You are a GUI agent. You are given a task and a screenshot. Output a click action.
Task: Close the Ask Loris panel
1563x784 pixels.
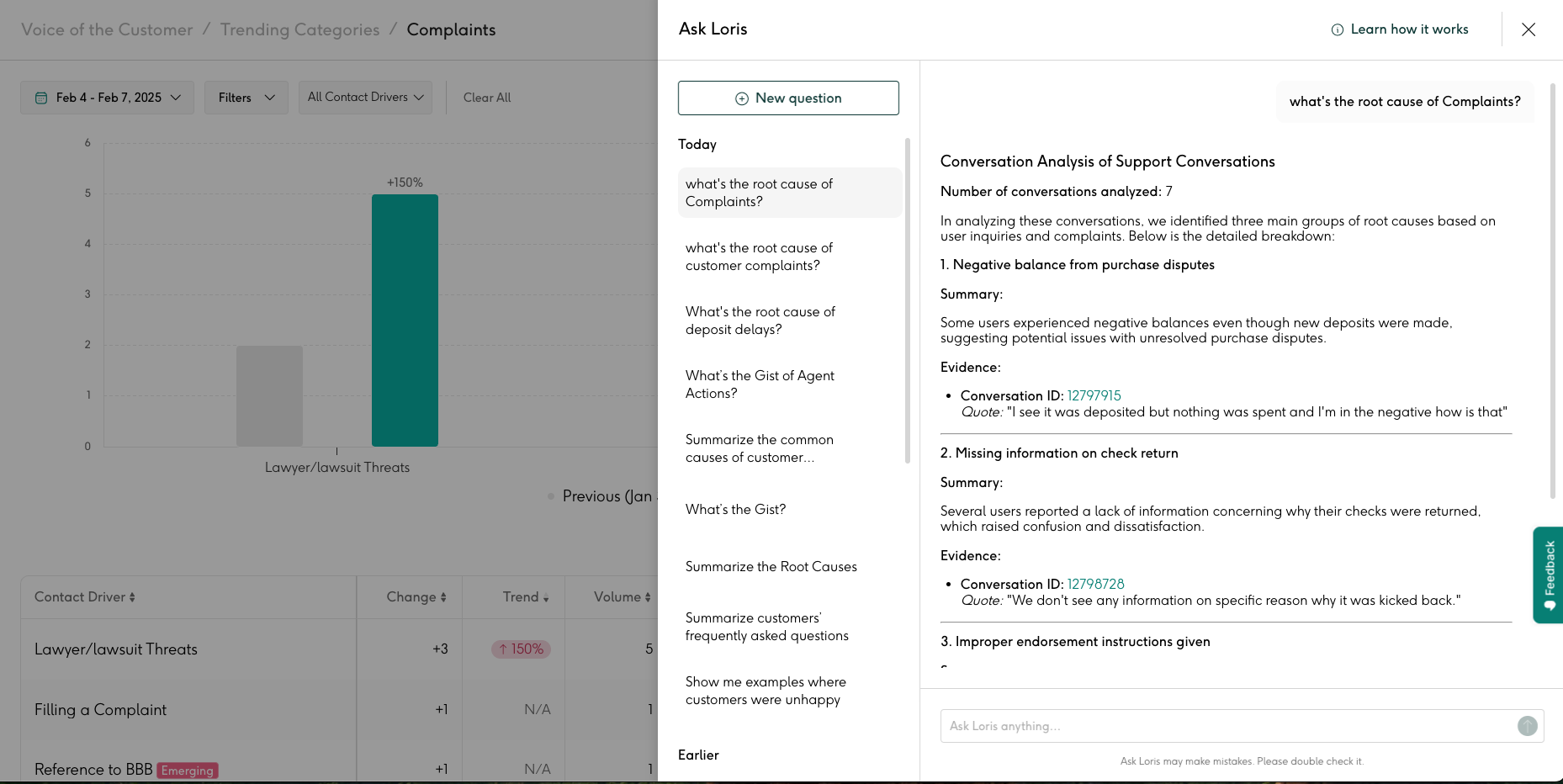1529,29
